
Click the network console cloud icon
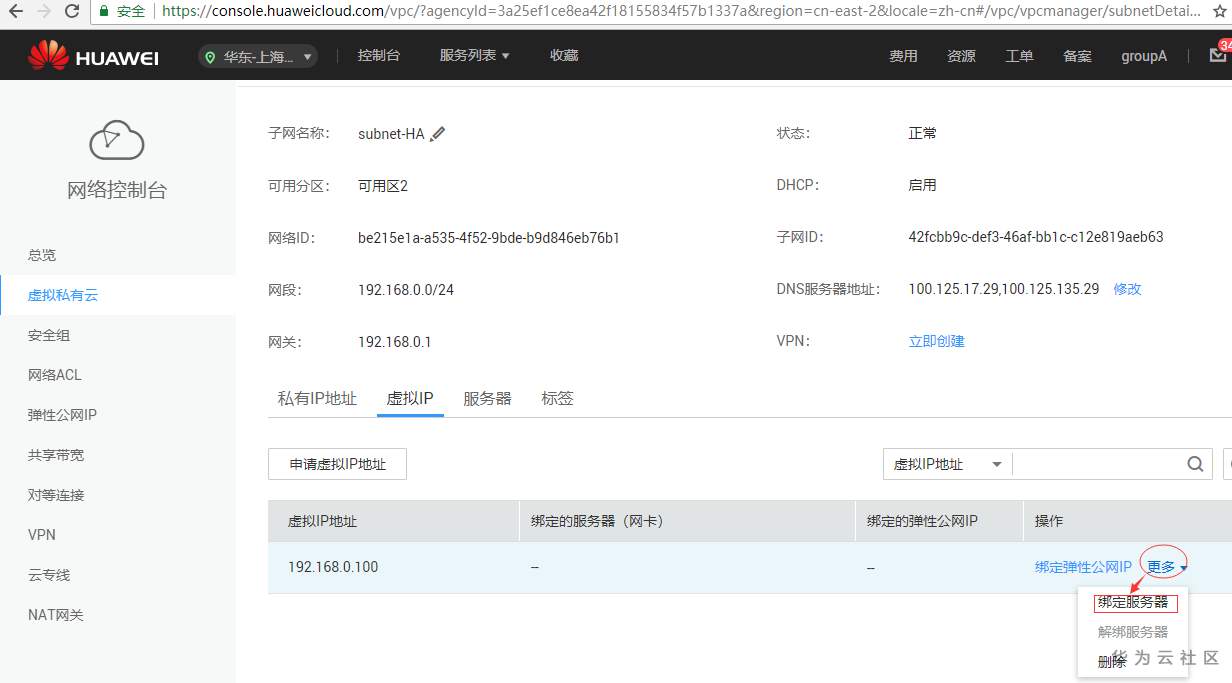point(117,141)
